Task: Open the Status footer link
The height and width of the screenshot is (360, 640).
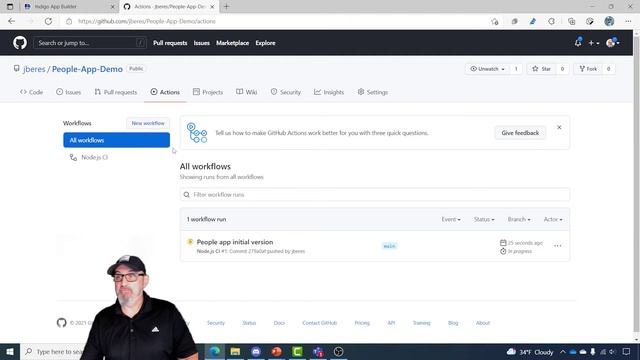Action: [249, 323]
